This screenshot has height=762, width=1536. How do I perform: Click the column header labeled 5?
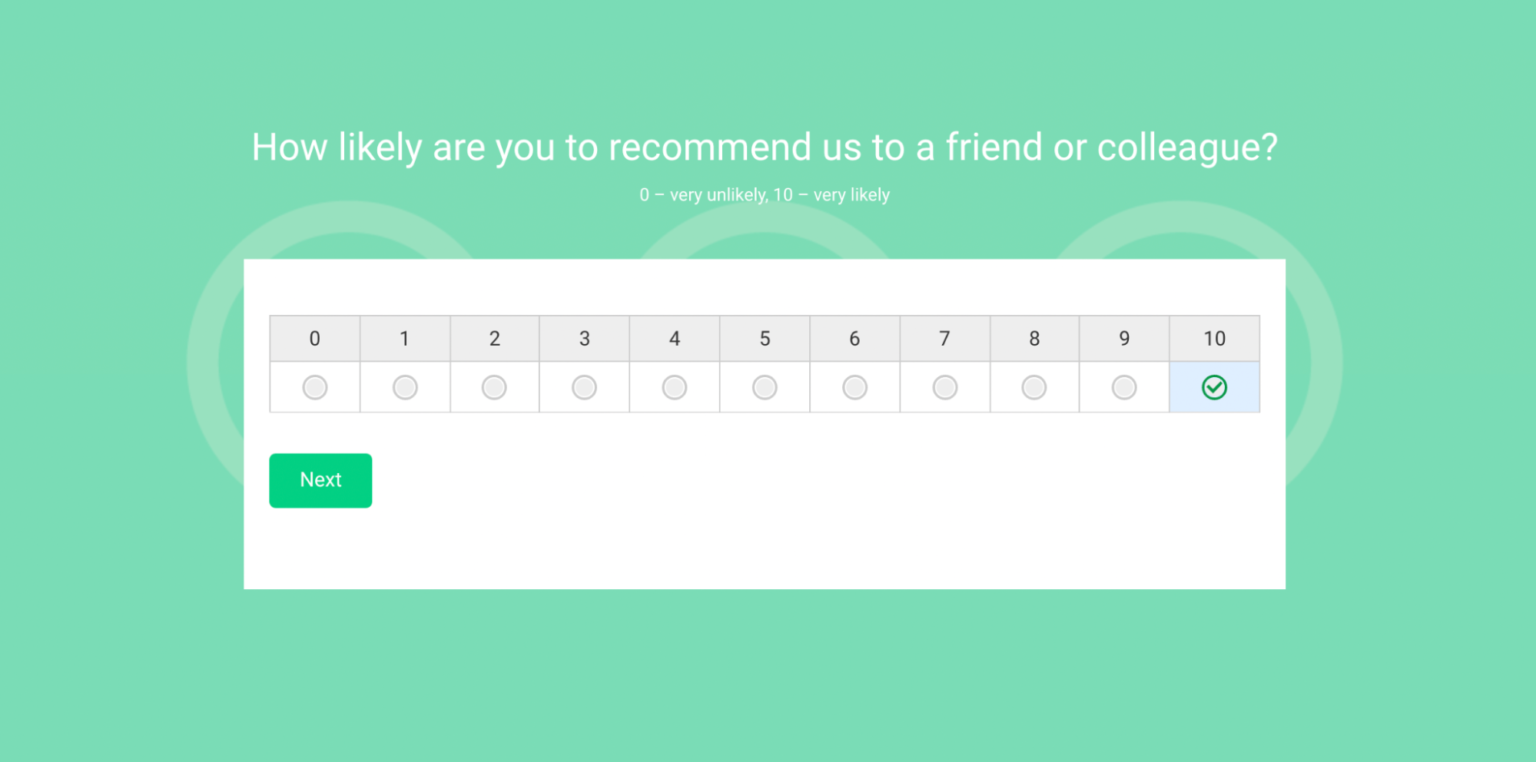point(764,338)
